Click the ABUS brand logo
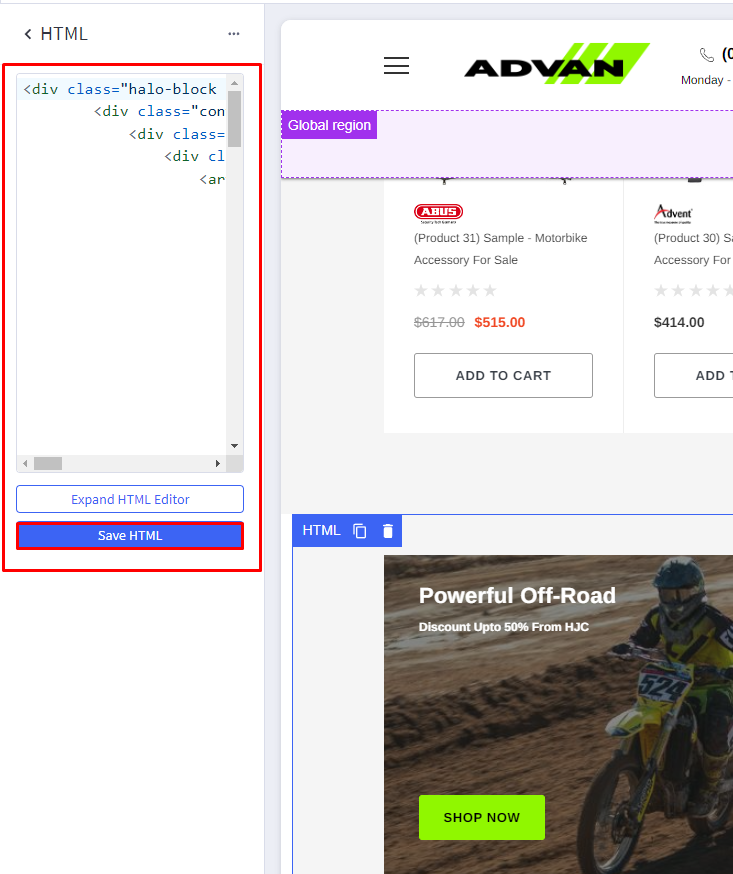Image resolution: width=733 pixels, height=874 pixels. [438, 213]
